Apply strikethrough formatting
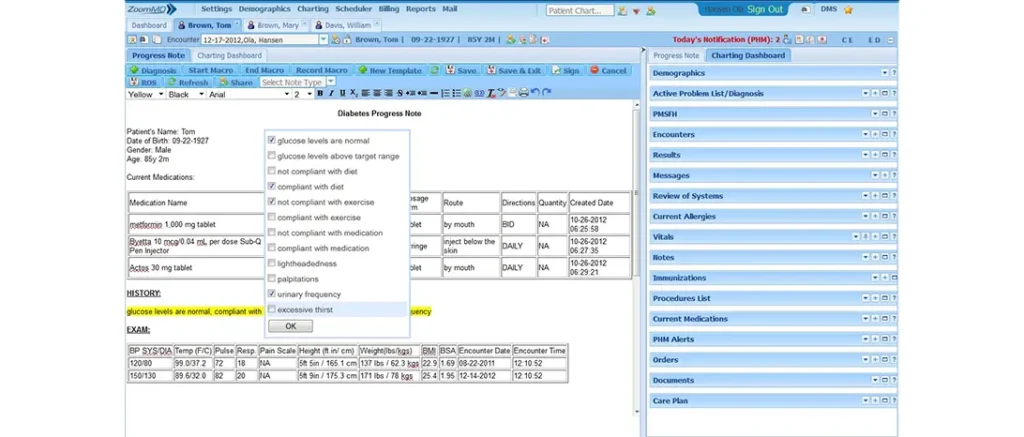The height and width of the screenshot is (437, 1024). click(400, 93)
